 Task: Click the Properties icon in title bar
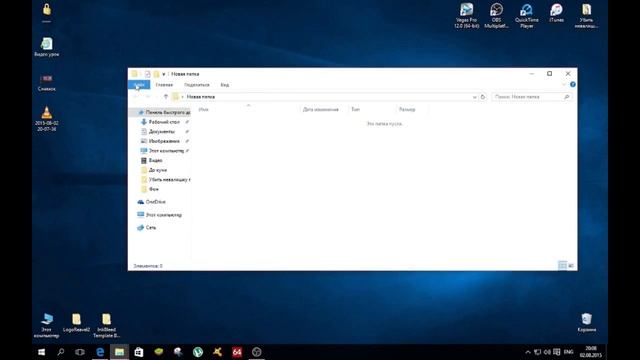[x=148, y=74]
